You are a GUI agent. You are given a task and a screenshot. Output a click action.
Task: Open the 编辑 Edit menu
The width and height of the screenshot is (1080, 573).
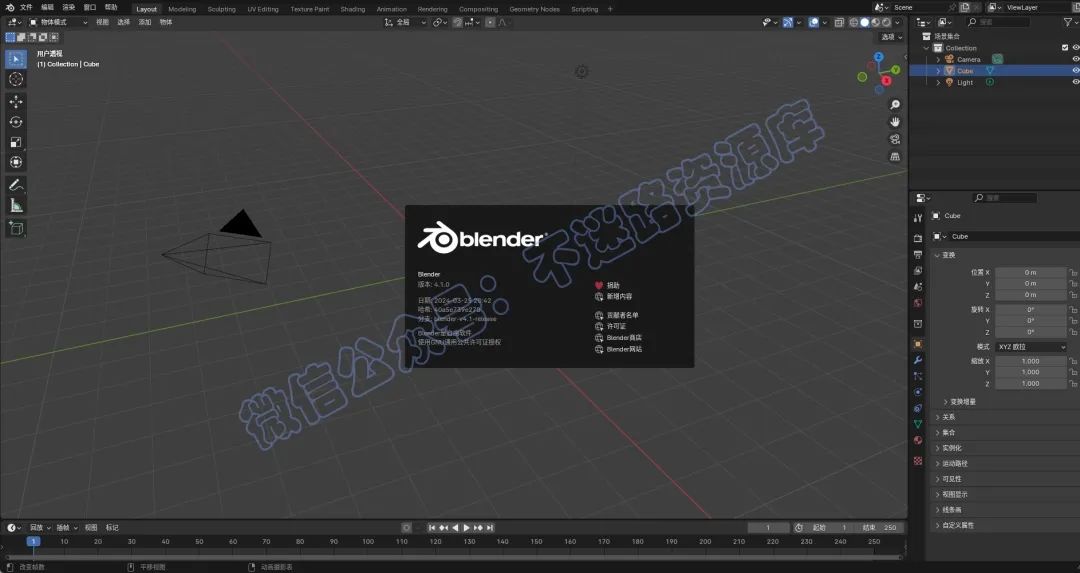tap(48, 8)
